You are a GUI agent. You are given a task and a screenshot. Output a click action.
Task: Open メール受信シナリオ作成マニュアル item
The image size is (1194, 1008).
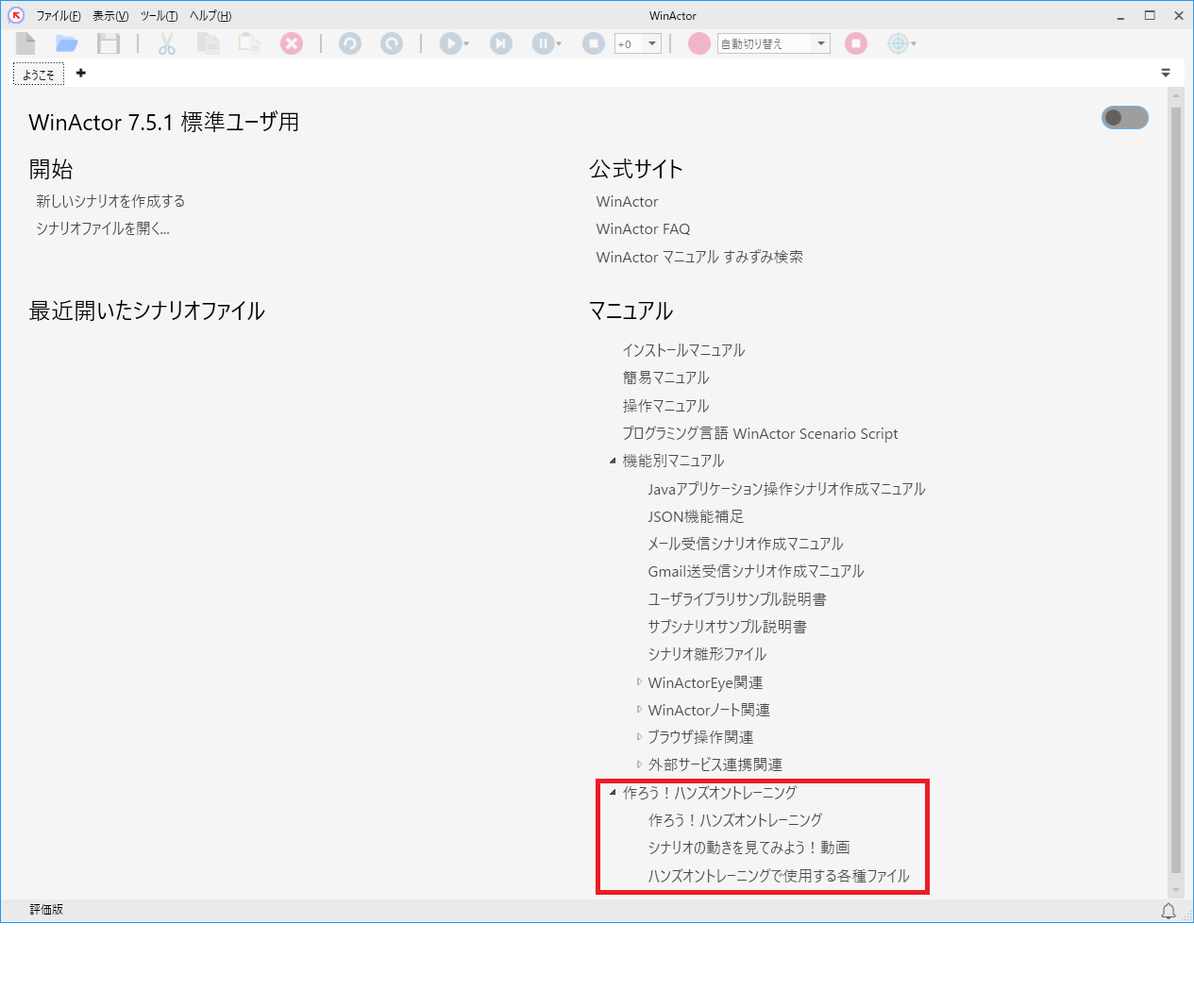coord(746,544)
